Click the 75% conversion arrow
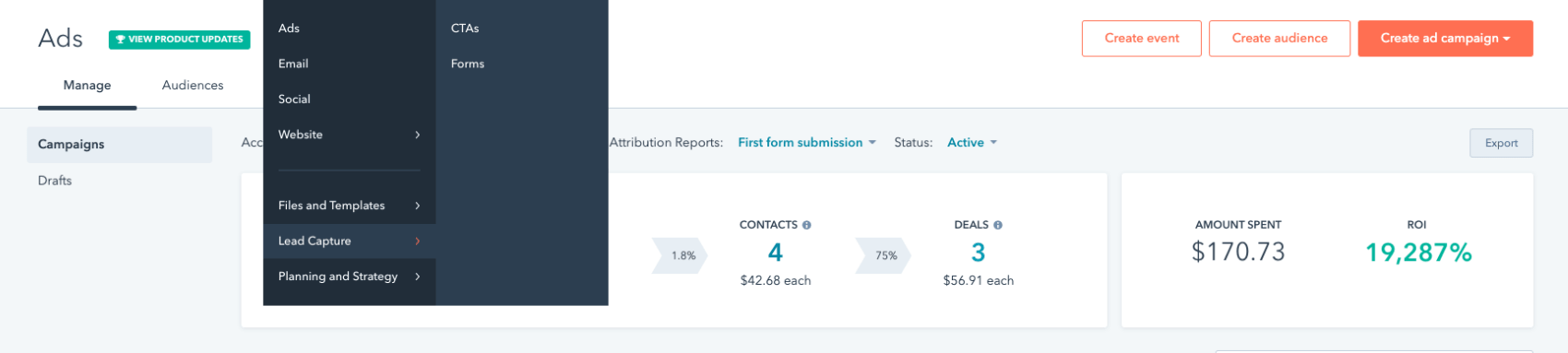1568x353 pixels. pyautogui.click(x=884, y=256)
